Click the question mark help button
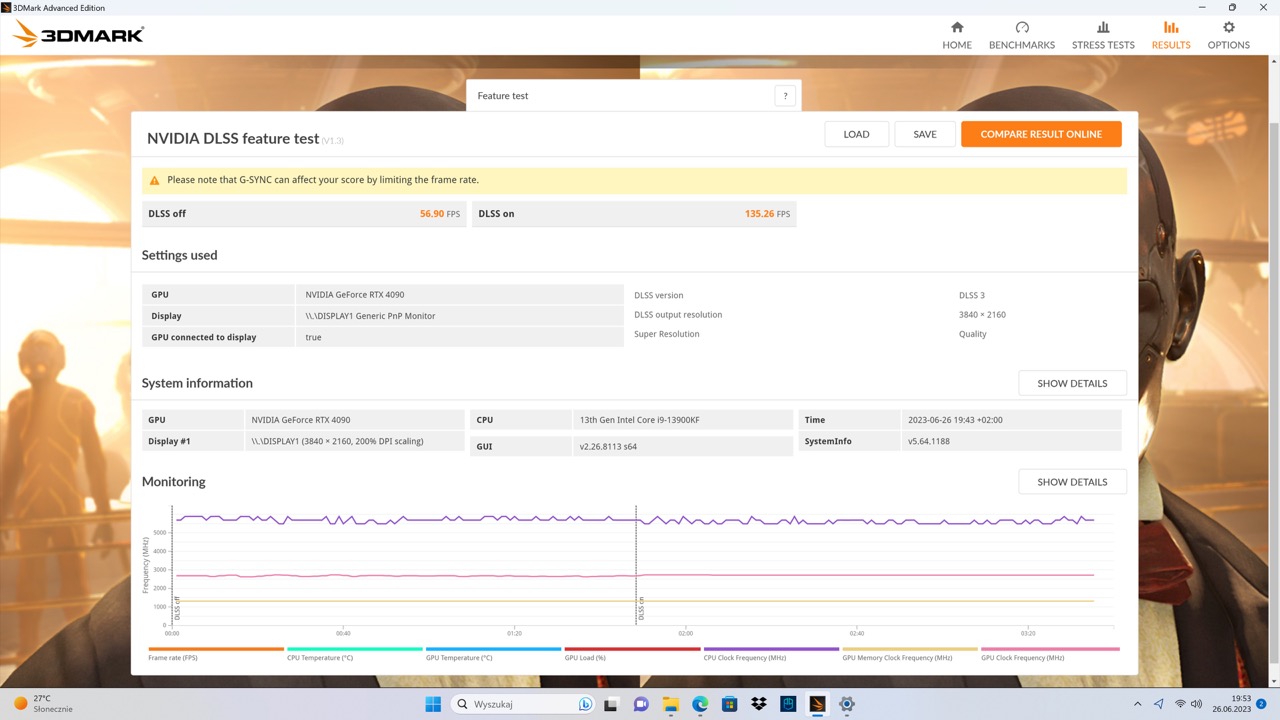Viewport: 1280px width, 720px height. tap(785, 96)
